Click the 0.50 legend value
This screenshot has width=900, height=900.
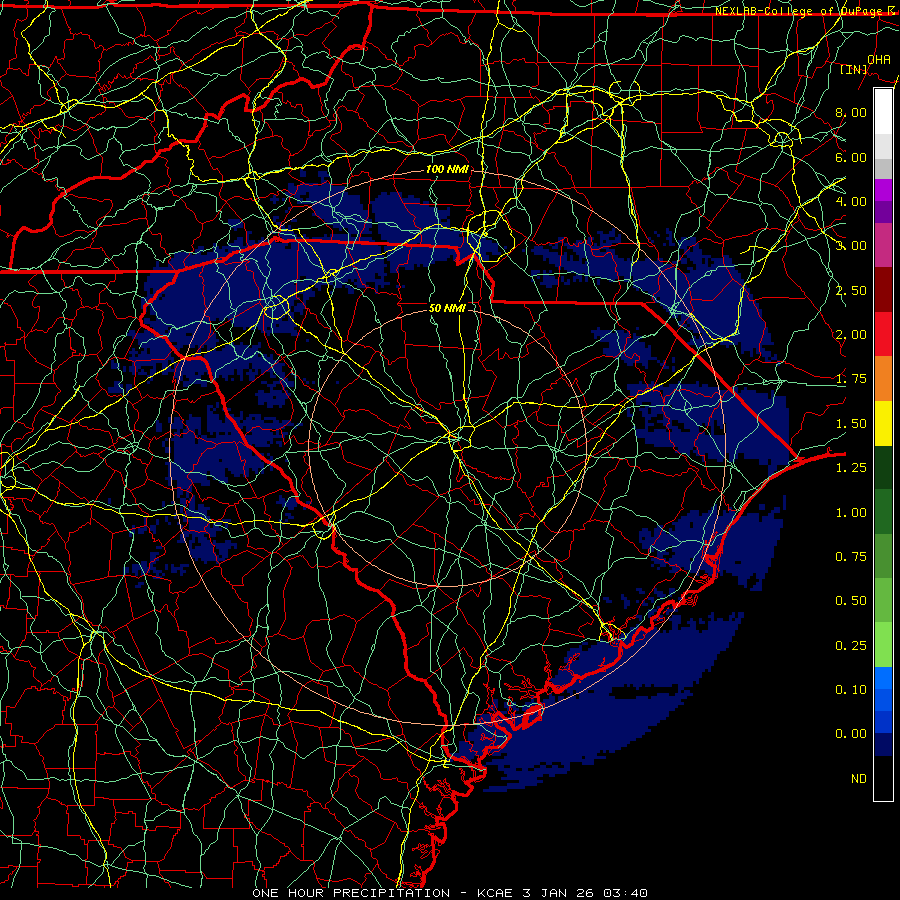pos(851,601)
